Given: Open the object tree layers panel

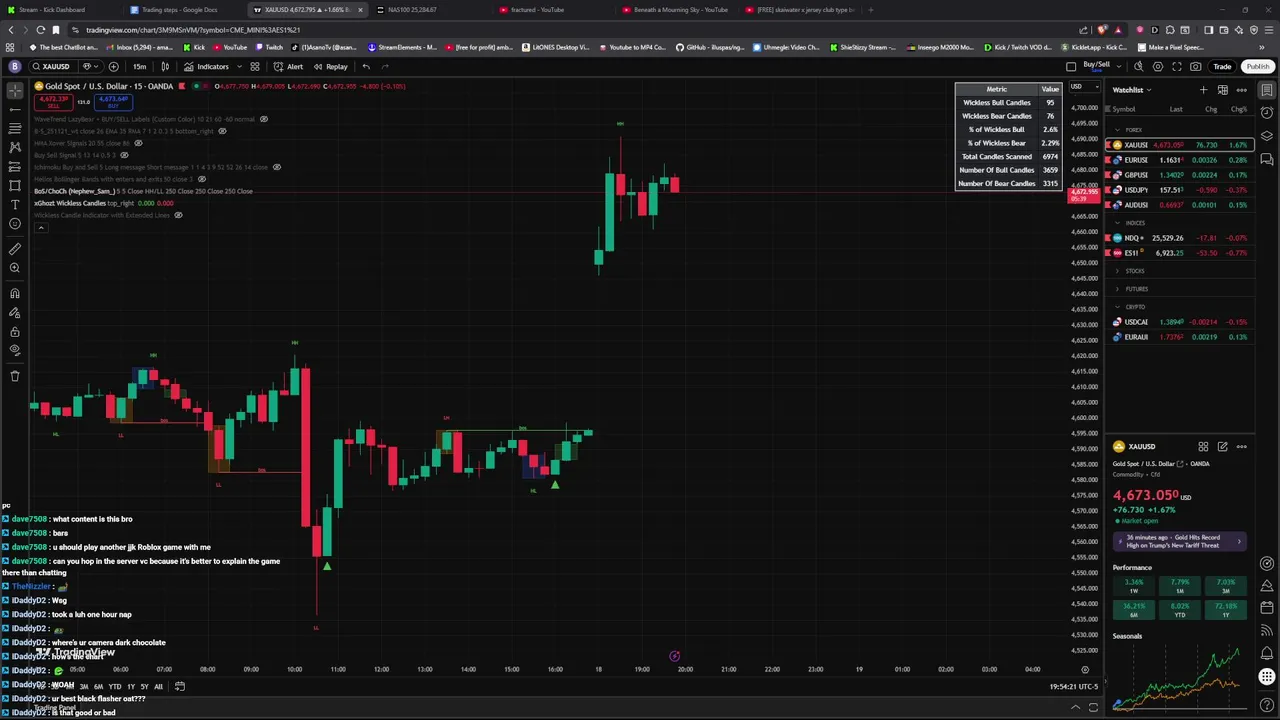Looking at the screenshot, I should coord(1267,136).
